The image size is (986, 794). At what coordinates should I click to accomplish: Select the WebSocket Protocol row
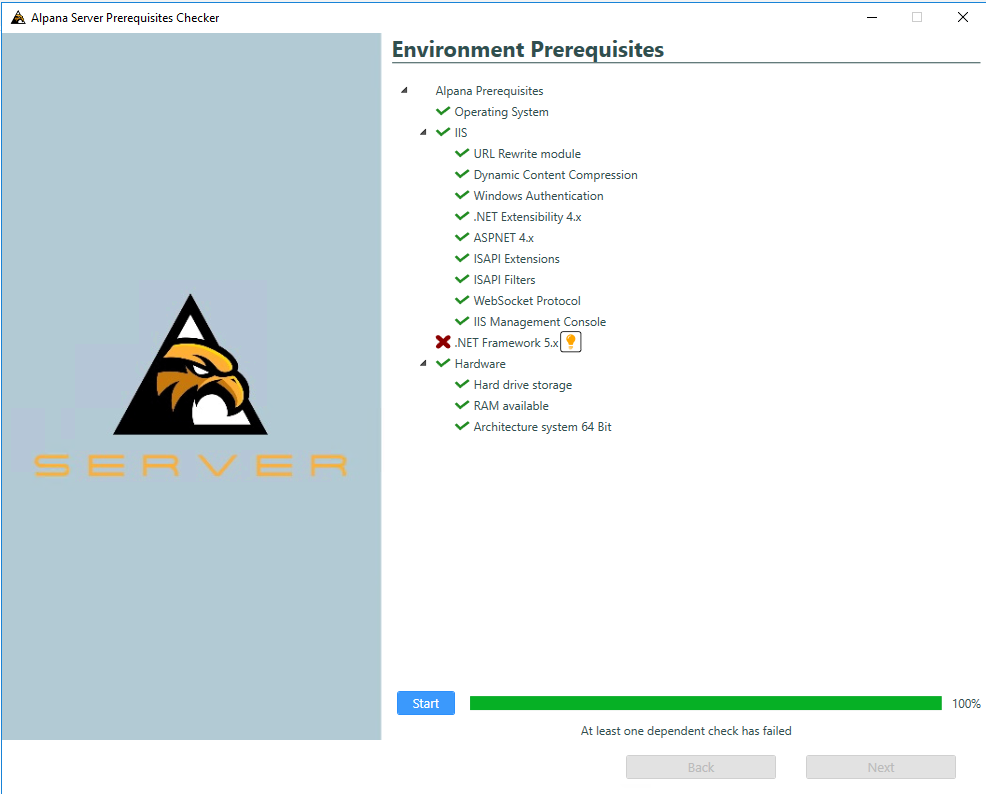[x=527, y=301]
